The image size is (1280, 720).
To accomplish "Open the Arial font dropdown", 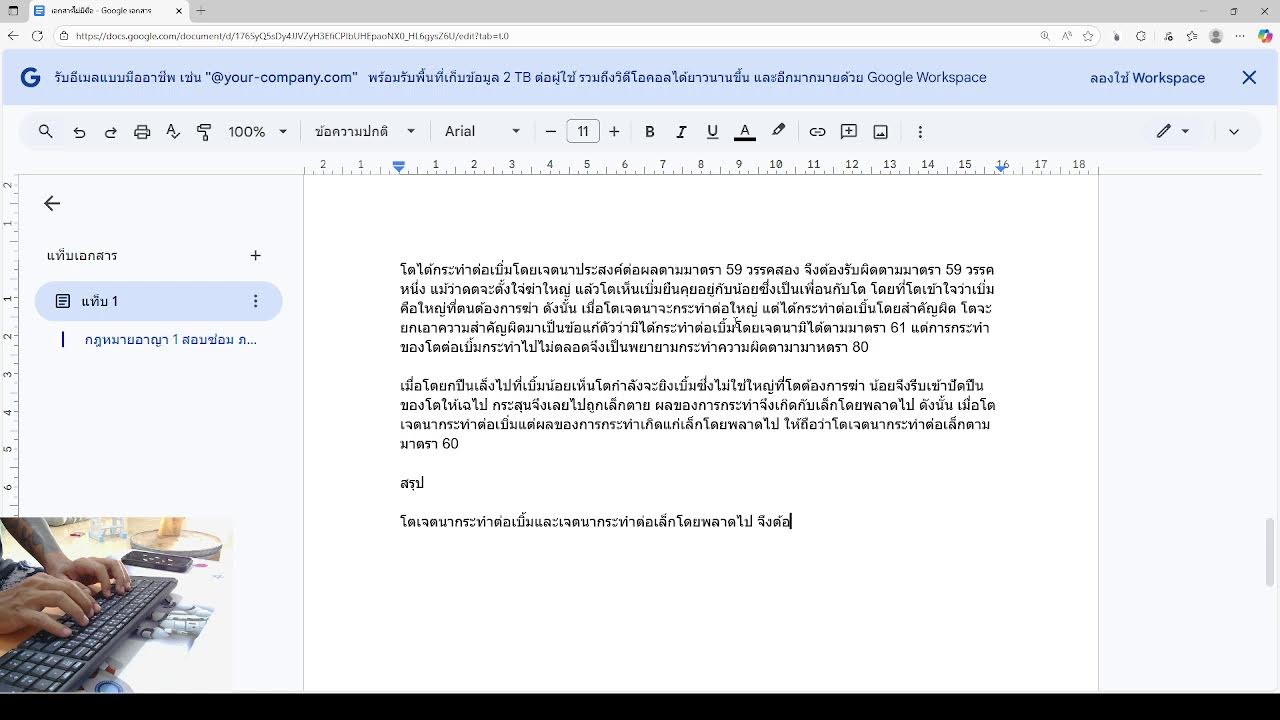I will click(x=483, y=131).
